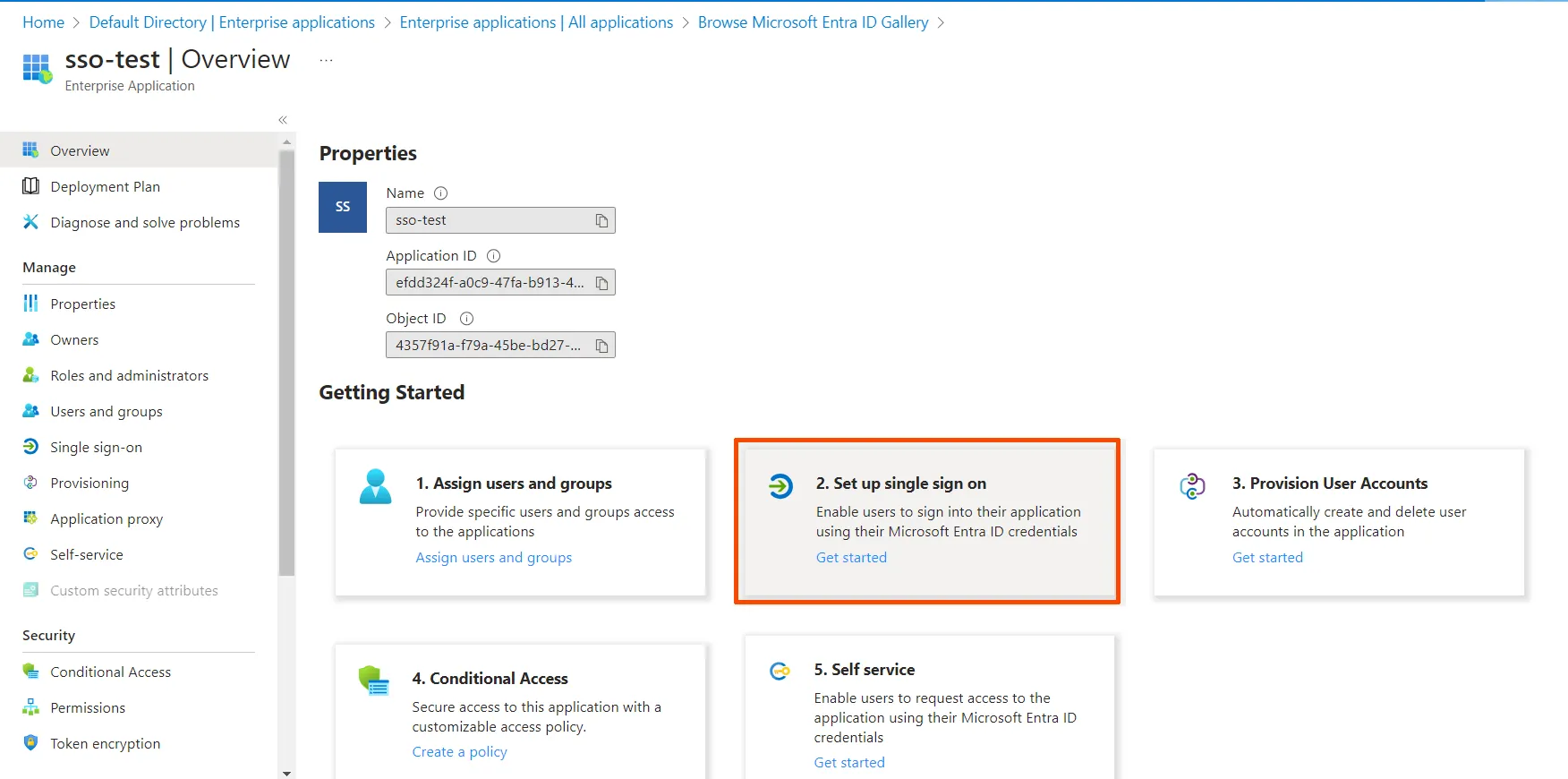The height and width of the screenshot is (779, 1568).
Task: Click the Name field containing sso-test
Action: 500,220
